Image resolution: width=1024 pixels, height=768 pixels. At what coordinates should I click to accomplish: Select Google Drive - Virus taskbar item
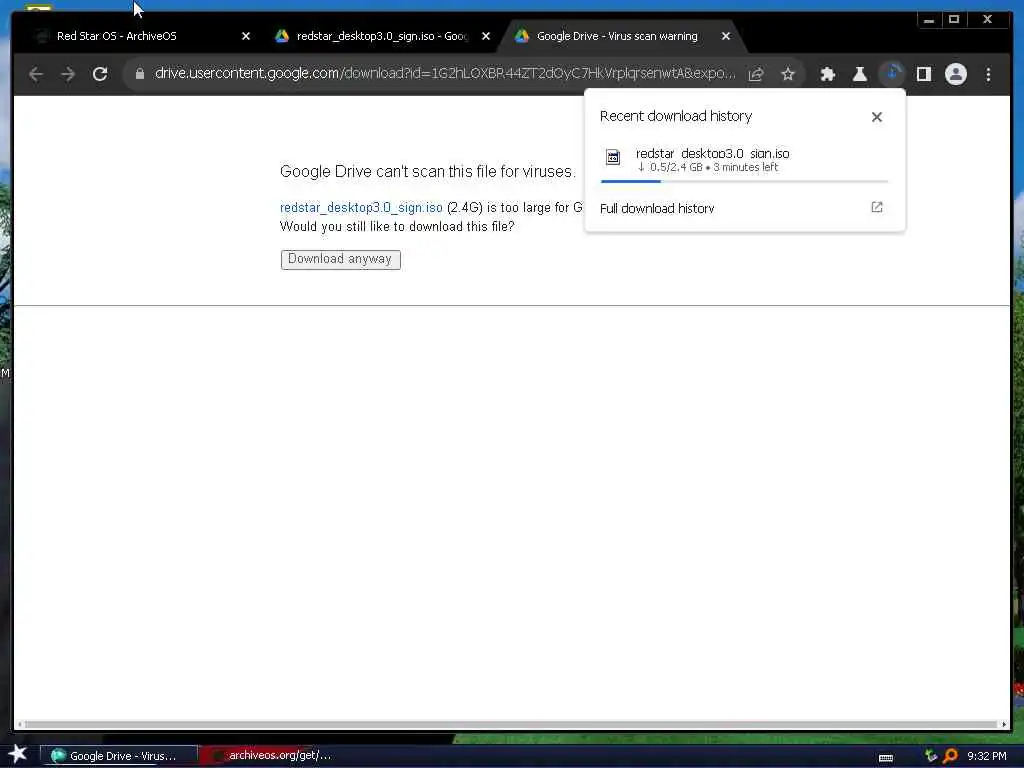[x=119, y=756]
